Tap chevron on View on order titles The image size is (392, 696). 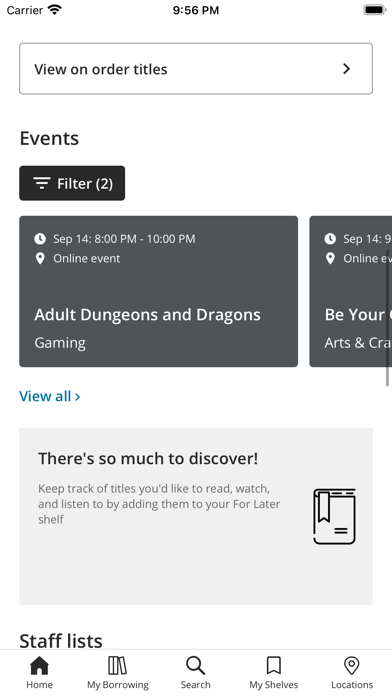[x=347, y=69]
